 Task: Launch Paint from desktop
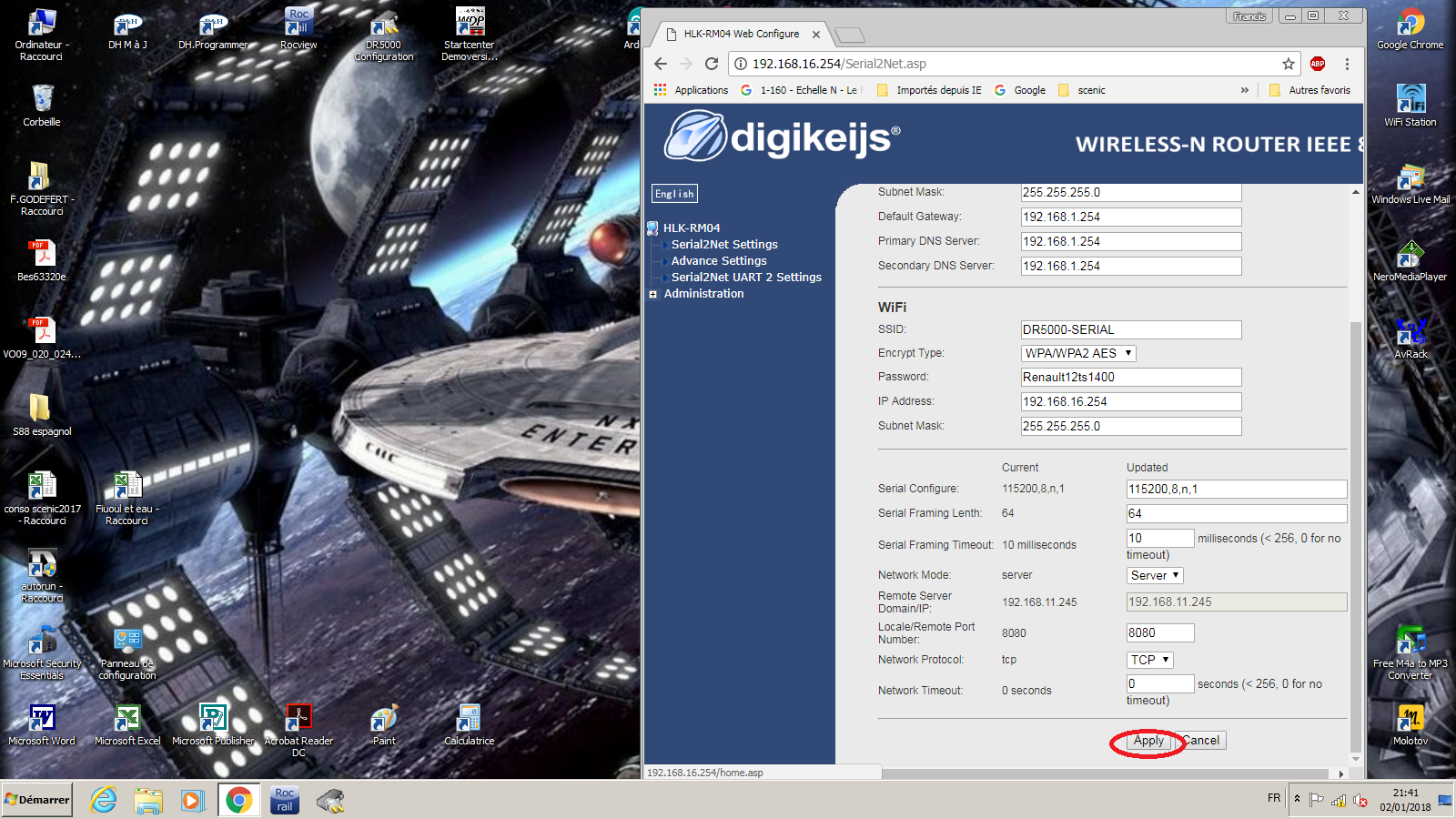click(x=384, y=724)
